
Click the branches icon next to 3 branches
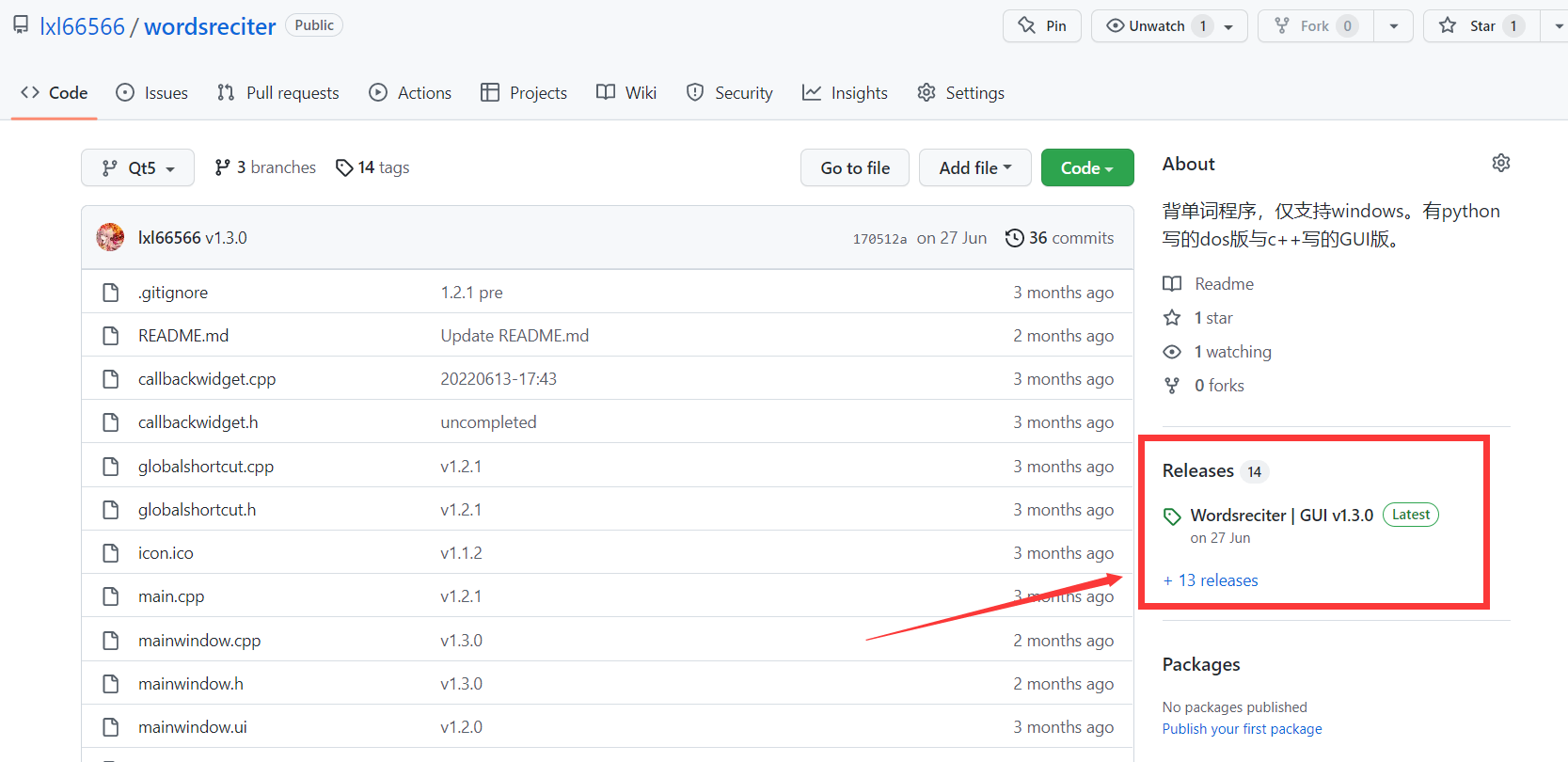click(x=222, y=167)
